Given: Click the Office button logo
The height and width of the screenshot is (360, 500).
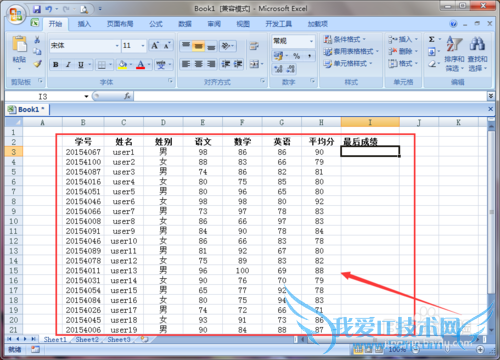Looking at the screenshot, I should [x=16, y=15].
